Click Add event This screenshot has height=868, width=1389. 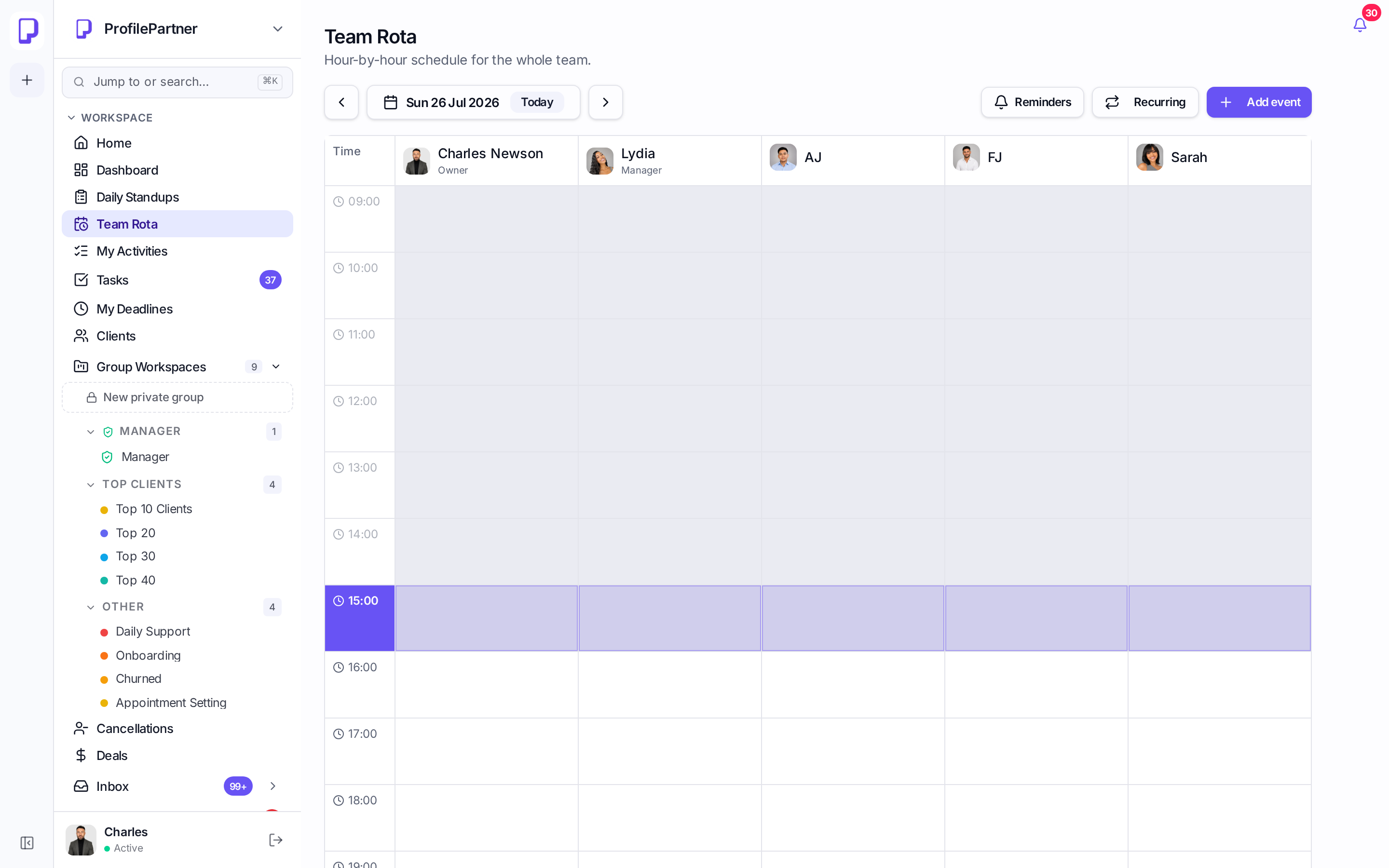click(1259, 102)
